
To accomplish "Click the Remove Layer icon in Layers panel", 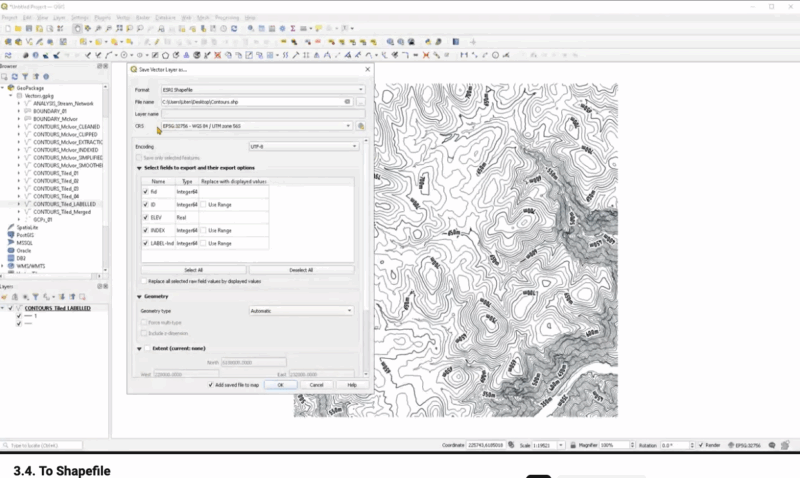I will click(x=82, y=297).
